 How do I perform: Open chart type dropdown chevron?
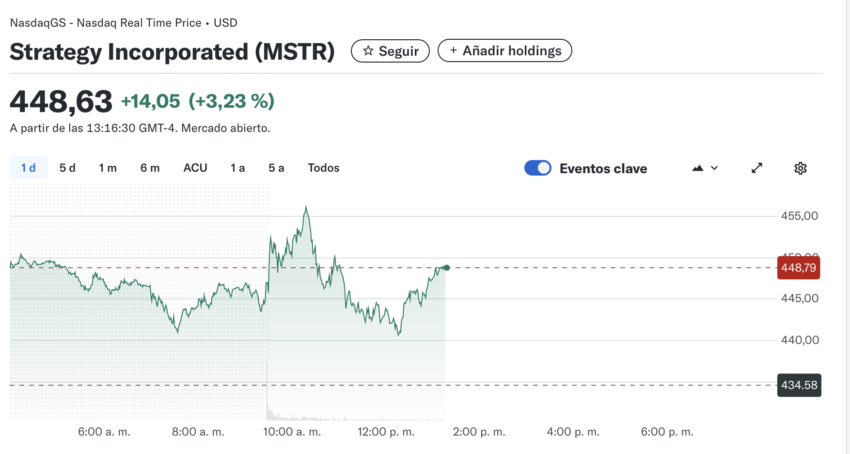click(714, 168)
